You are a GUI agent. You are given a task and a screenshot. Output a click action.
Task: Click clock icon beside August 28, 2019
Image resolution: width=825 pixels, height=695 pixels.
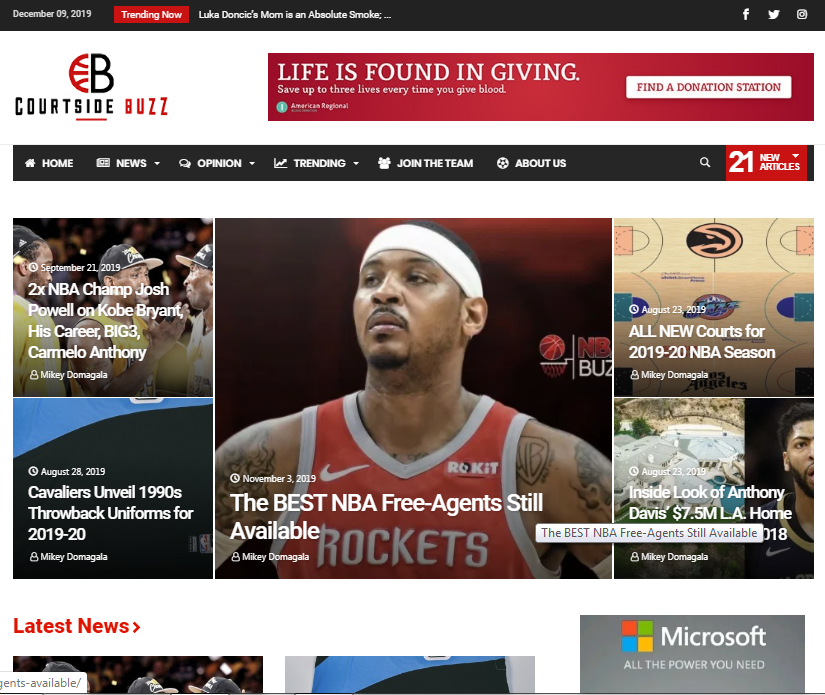click(x=33, y=471)
